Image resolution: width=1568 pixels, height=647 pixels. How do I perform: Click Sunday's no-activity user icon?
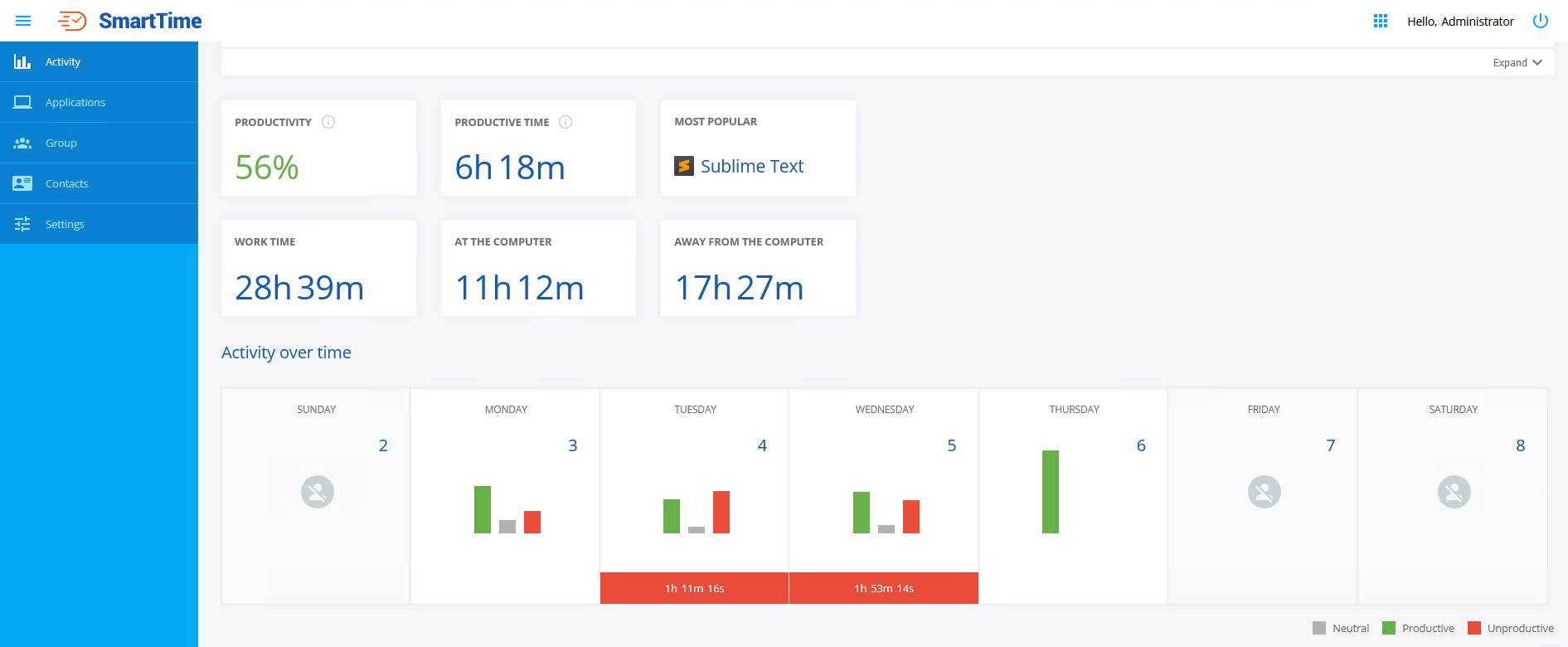318,492
